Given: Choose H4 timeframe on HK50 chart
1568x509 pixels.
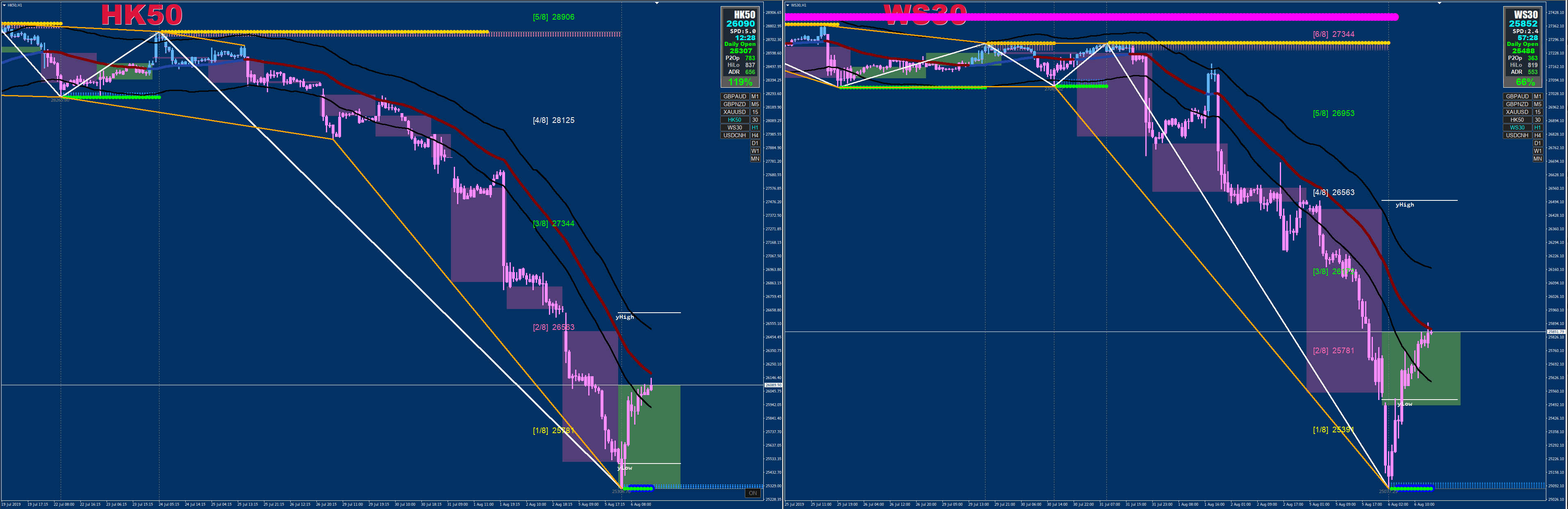Looking at the screenshot, I should 755,135.
